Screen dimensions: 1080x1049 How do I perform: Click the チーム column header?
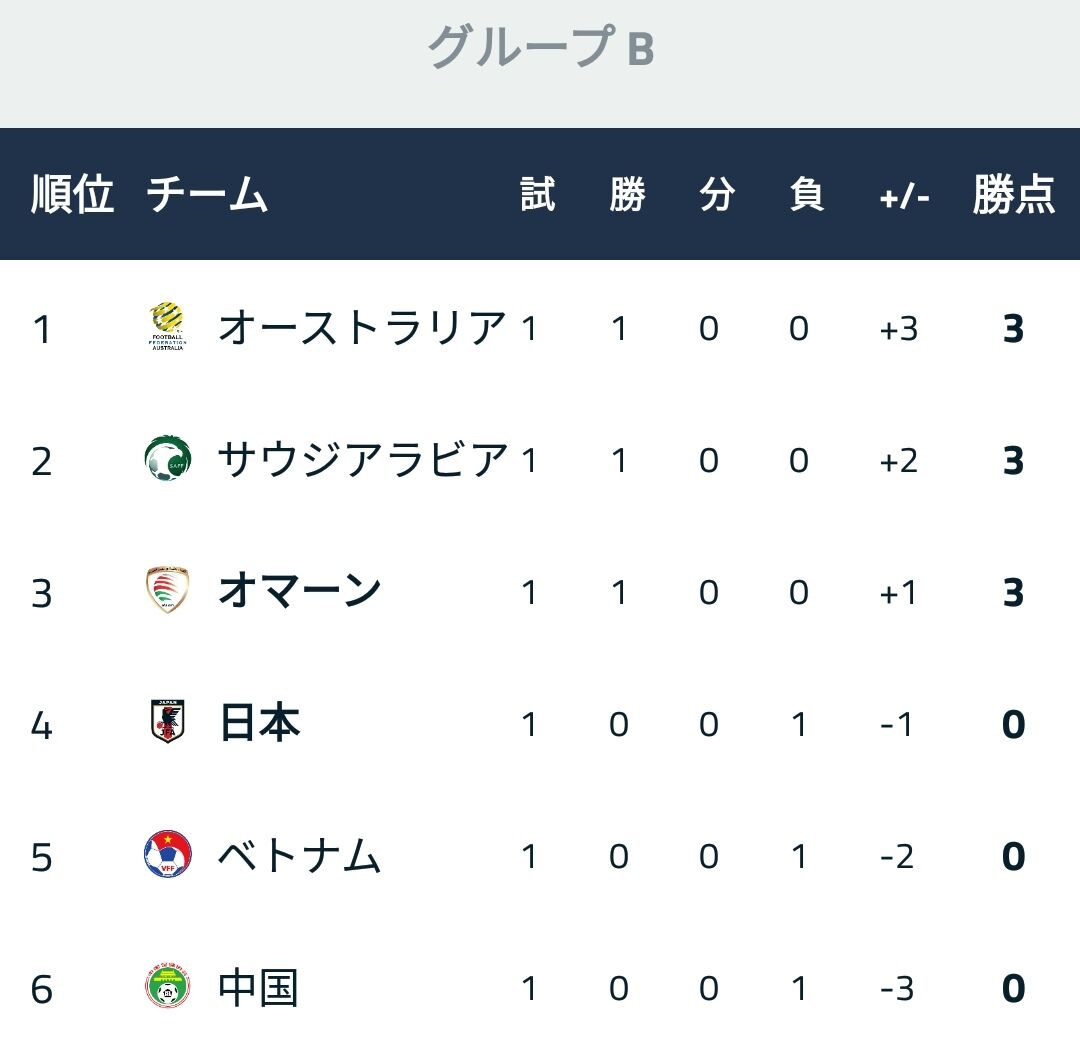point(207,194)
